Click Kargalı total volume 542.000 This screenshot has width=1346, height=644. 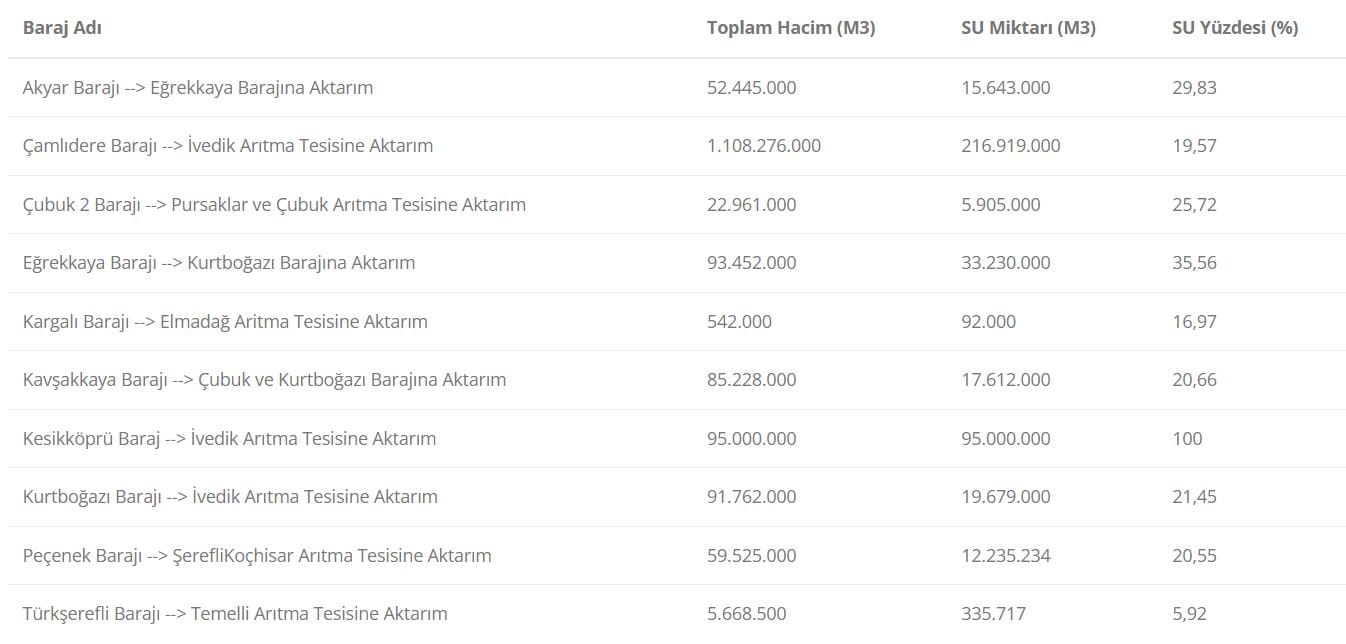coord(739,321)
